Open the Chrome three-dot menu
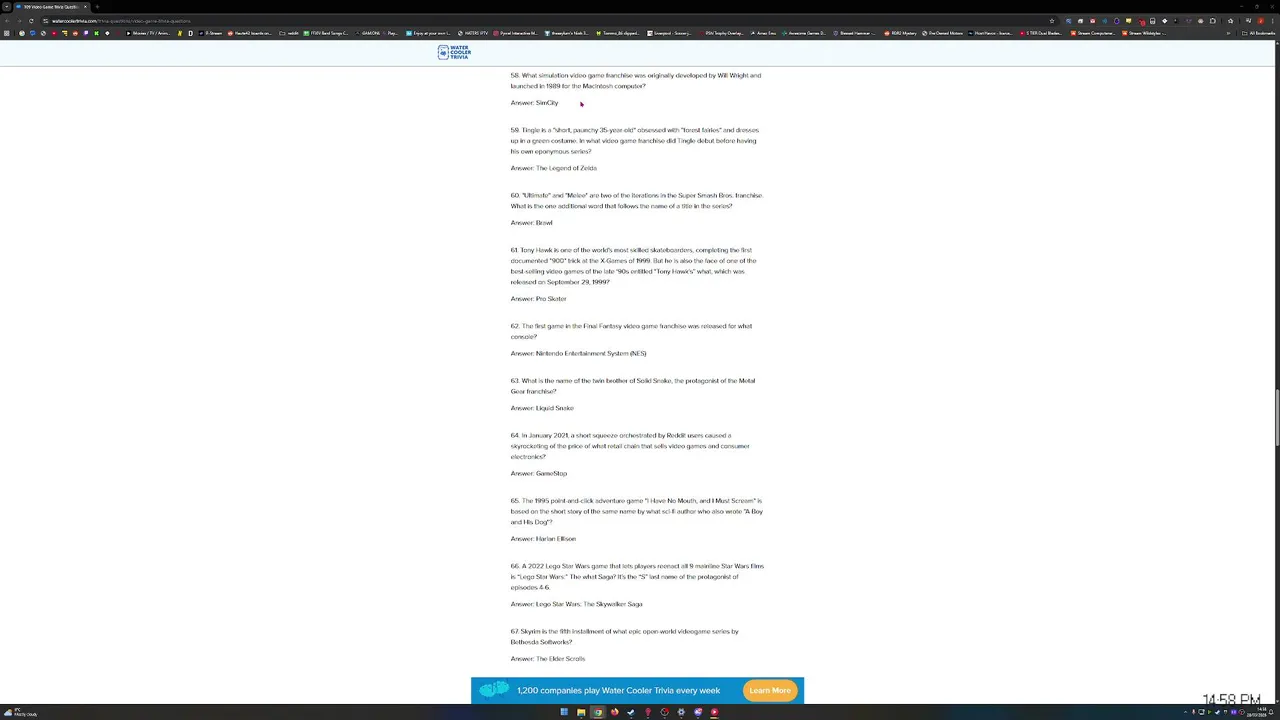 [x=1272, y=21]
